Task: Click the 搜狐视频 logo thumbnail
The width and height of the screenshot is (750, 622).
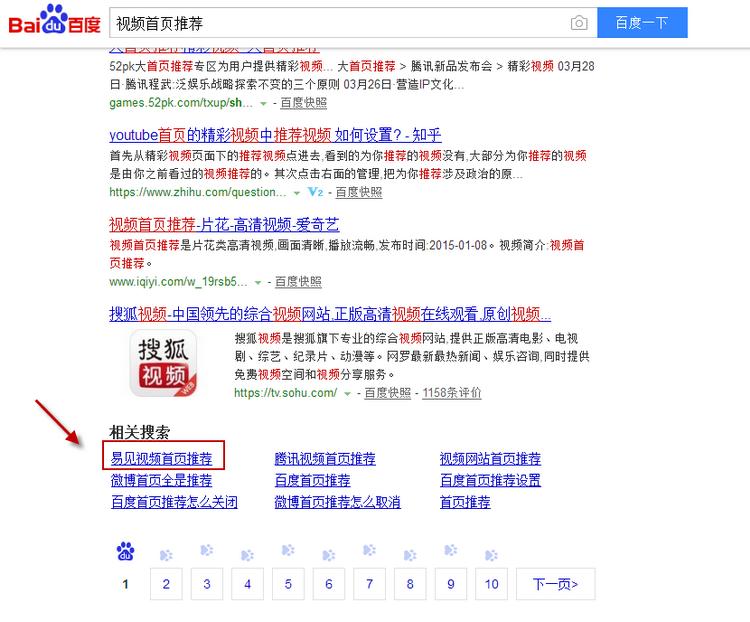Action: coord(164,363)
